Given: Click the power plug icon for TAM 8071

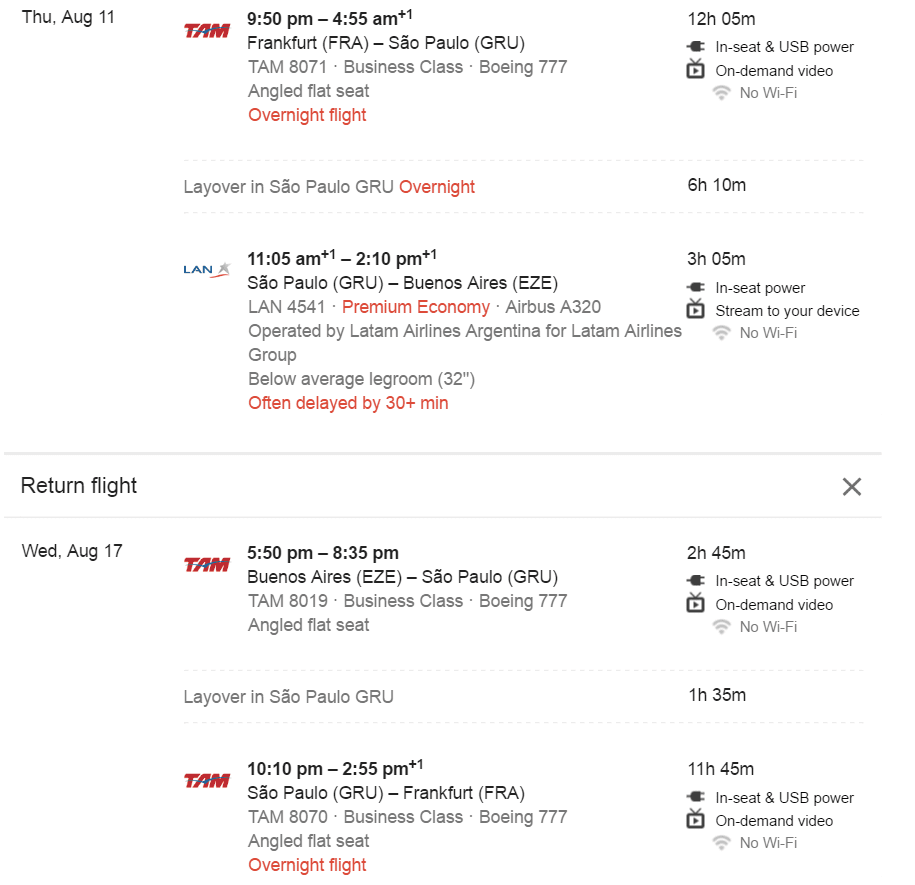Looking at the screenshot, I should [x=696, y=46].
